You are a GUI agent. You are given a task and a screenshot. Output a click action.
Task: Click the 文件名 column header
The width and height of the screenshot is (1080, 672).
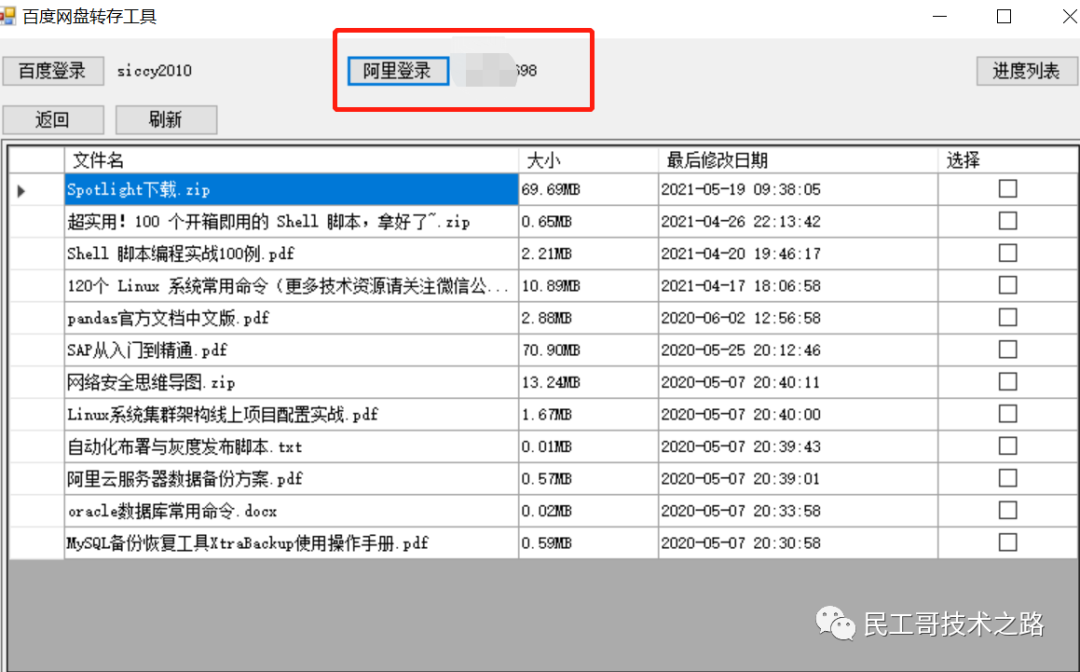tap(291, 160)
